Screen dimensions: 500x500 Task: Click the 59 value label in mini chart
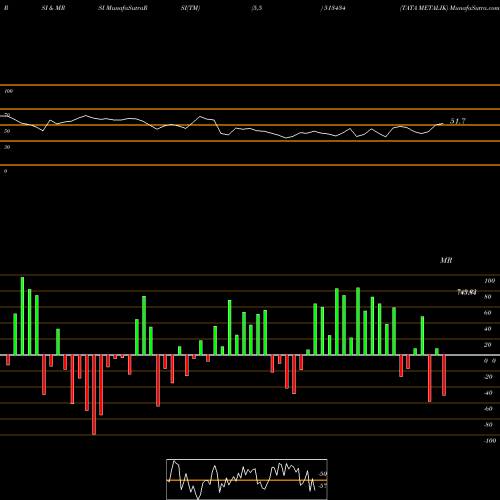323,474
